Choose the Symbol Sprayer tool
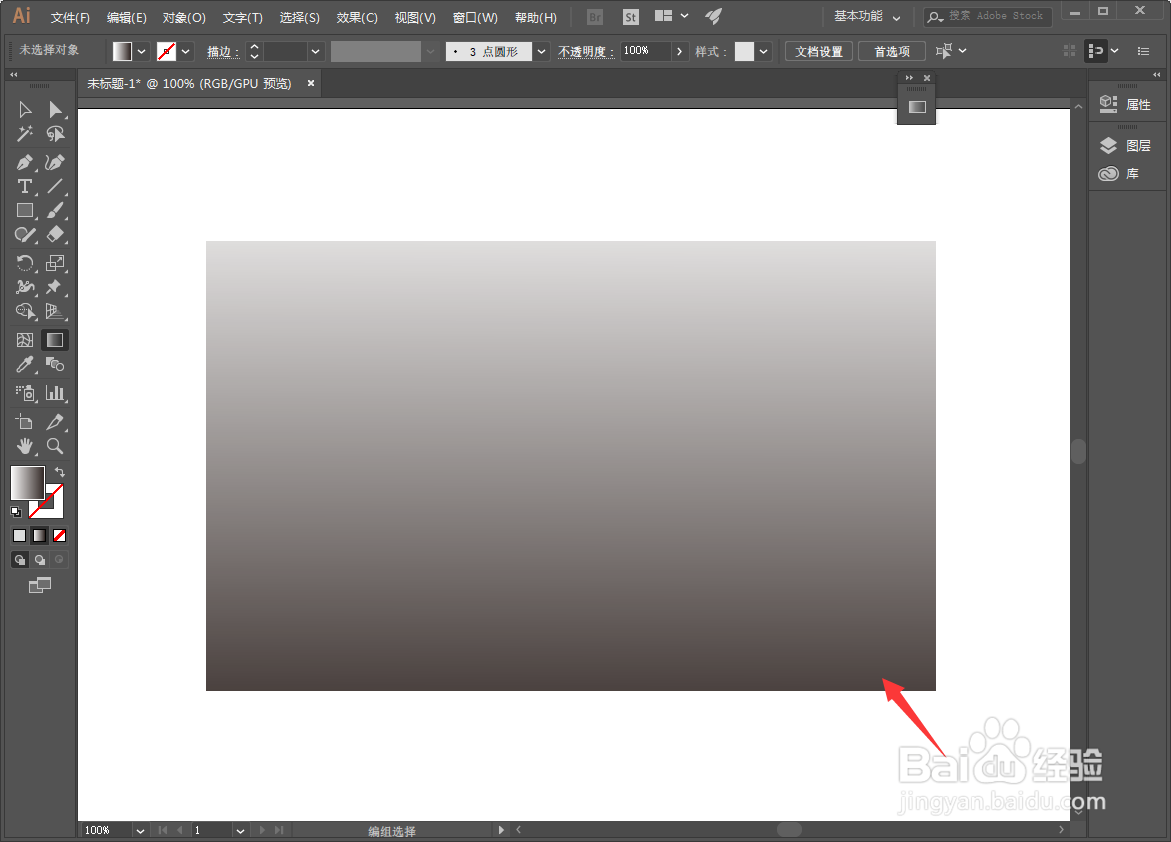Image resolution: width=1171 pixels, height=842 pixels. click(25, 393)
